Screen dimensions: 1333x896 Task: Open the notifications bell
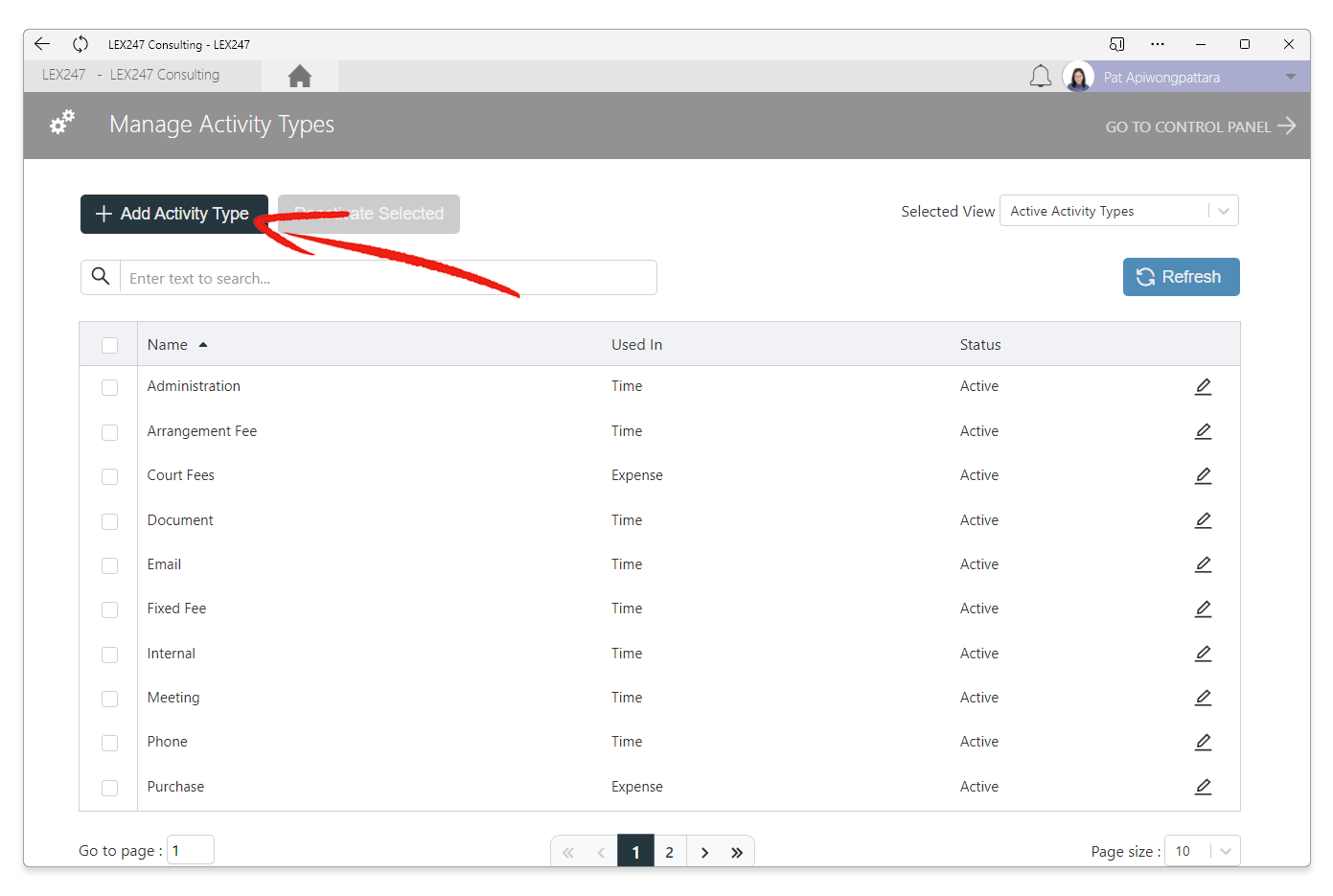[1040, 77]
